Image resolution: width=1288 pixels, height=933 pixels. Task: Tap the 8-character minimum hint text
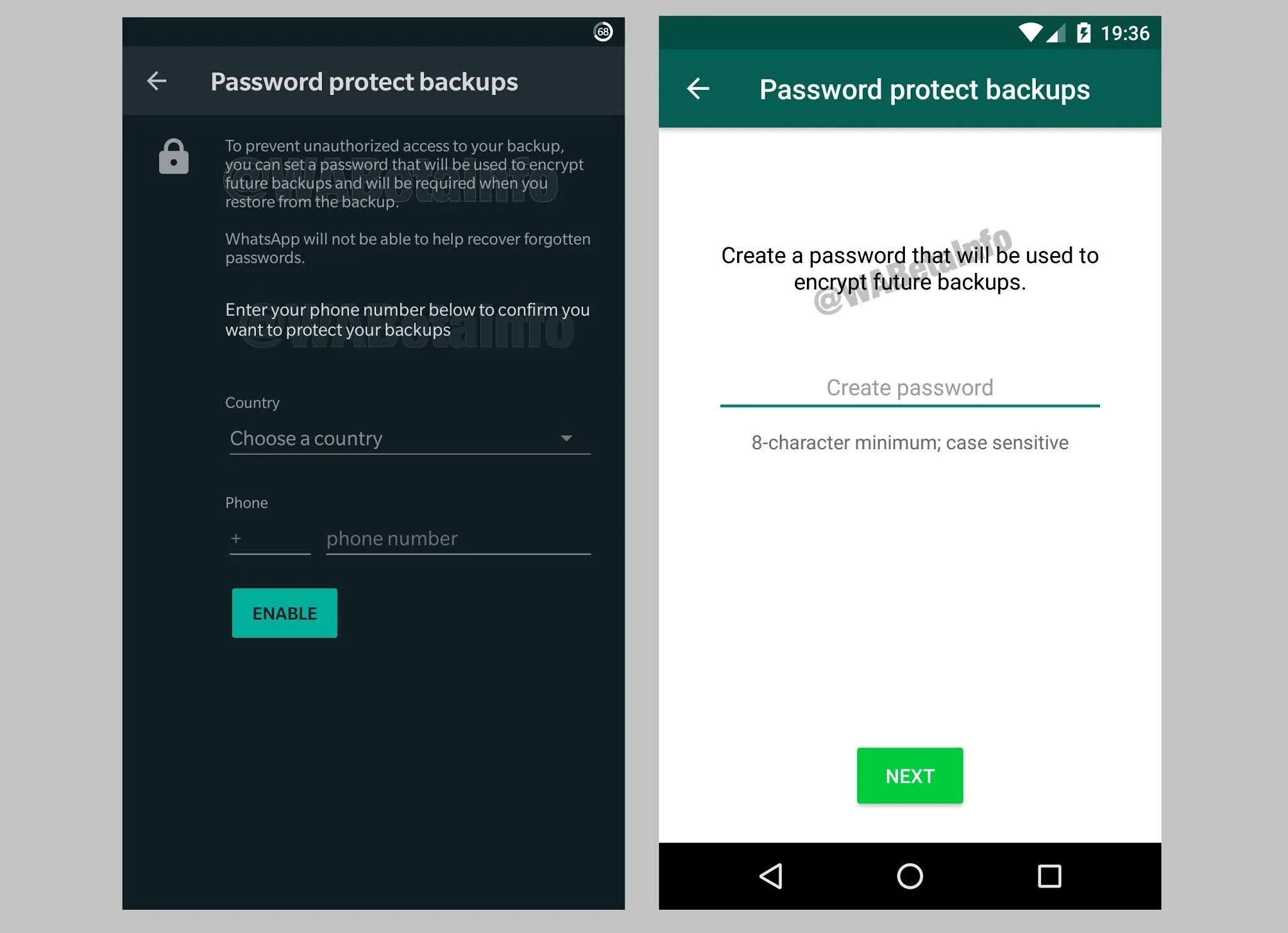909,442
